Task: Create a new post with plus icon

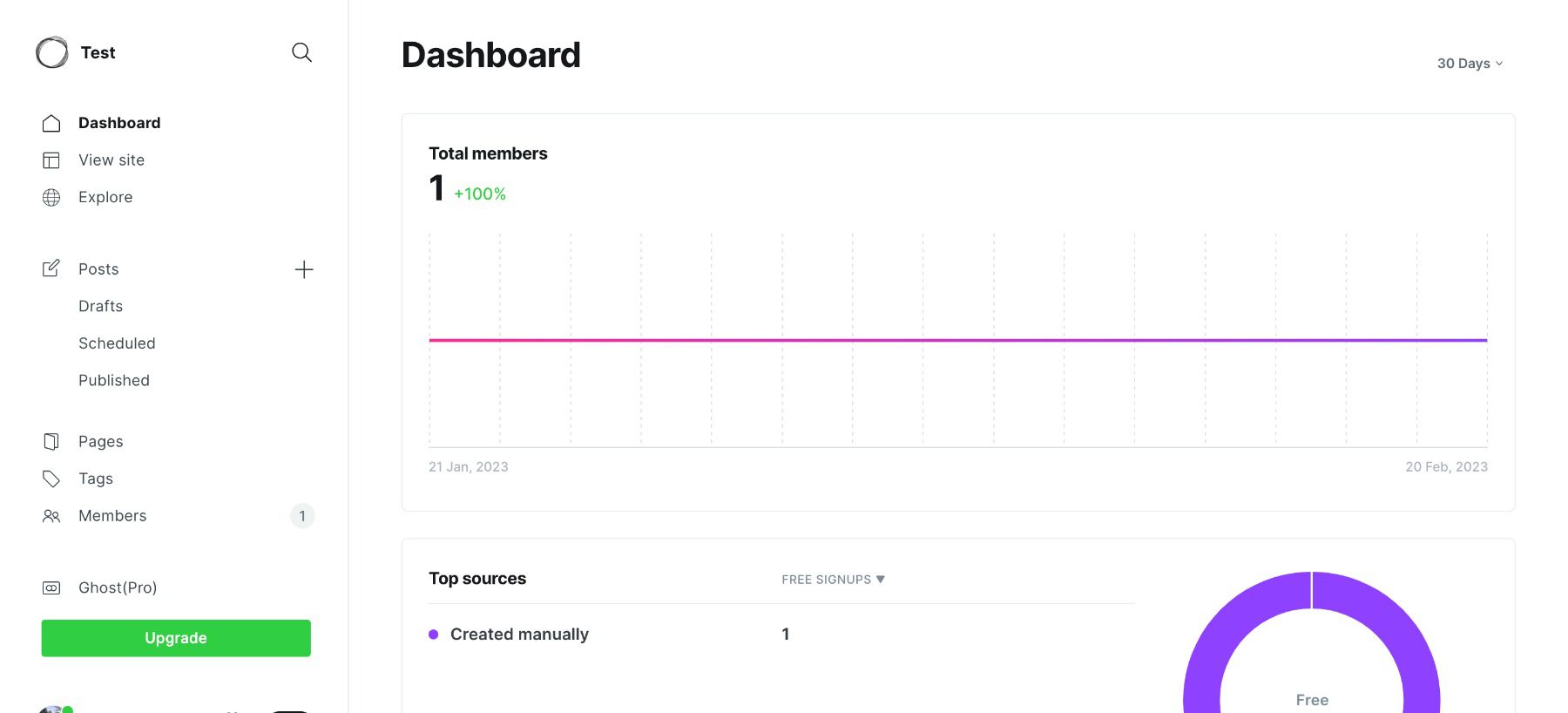Action: 304,269
